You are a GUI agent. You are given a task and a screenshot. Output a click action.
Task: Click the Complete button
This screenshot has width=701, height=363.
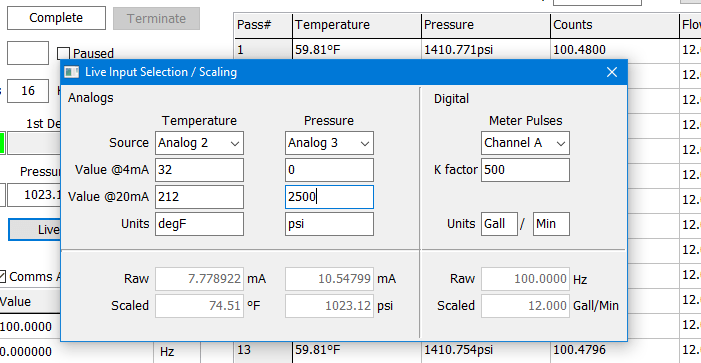coord(56,18)
